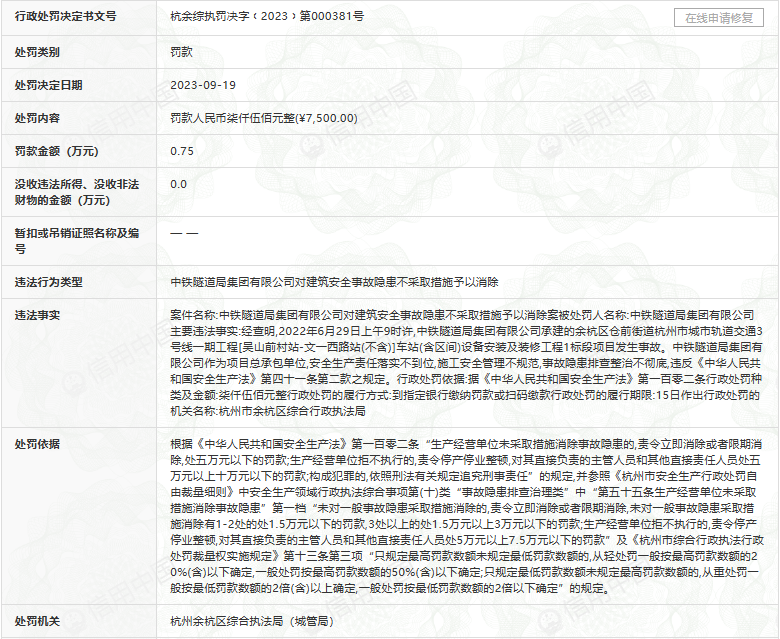The height and width of the screenshot is (639, 780).
Task: Click the 罚款金额（万元）label
Action: coord(56,151)
